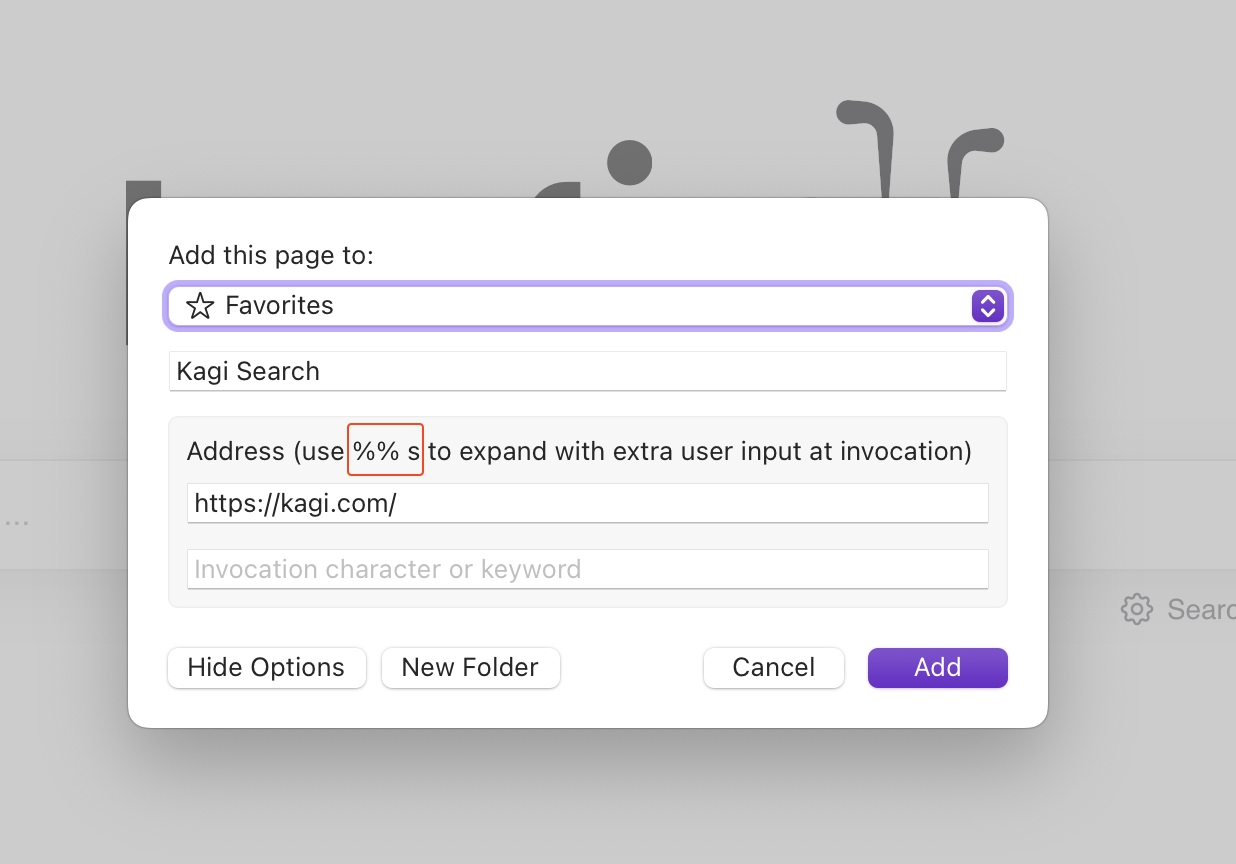The width and height of the screenshot is (1236, 864).
Task: Click the Address instructions label text
Action: point(700,451)
